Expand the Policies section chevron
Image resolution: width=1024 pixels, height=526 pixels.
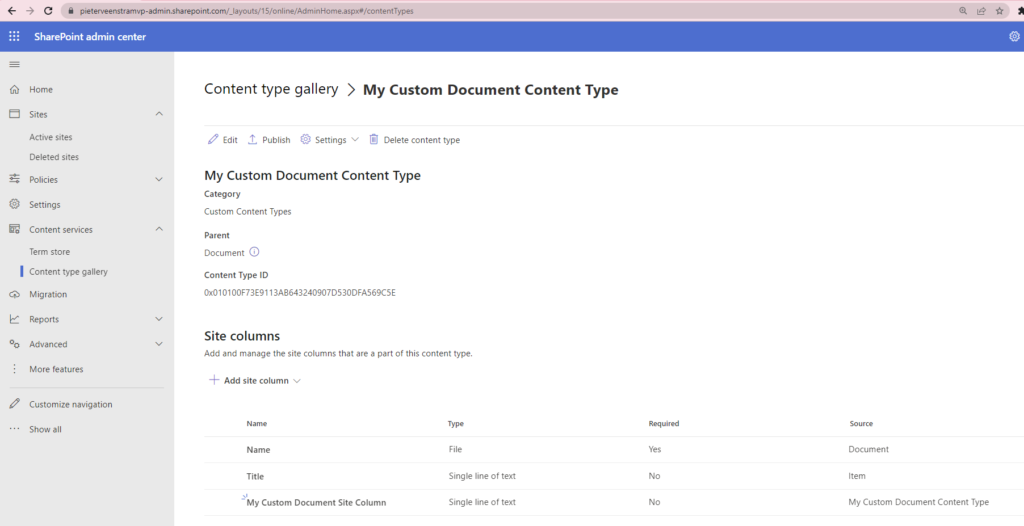tap(159, 179)
